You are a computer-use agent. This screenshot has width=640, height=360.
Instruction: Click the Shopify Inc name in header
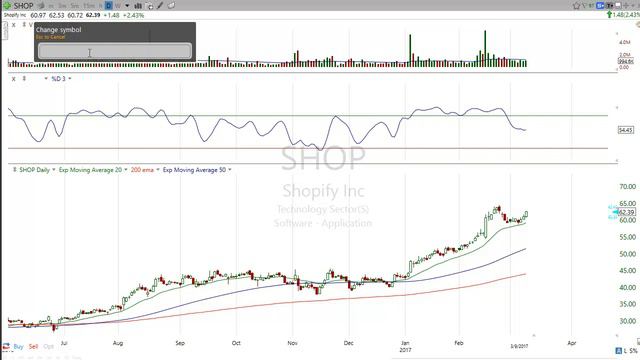coord(15,15)
